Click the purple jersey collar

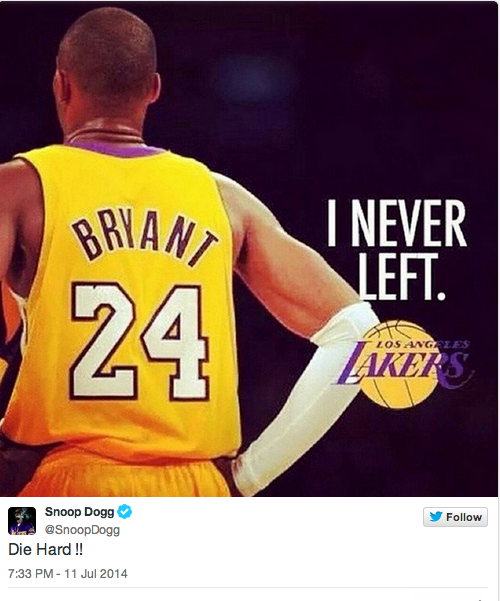[x=115, y=148]
